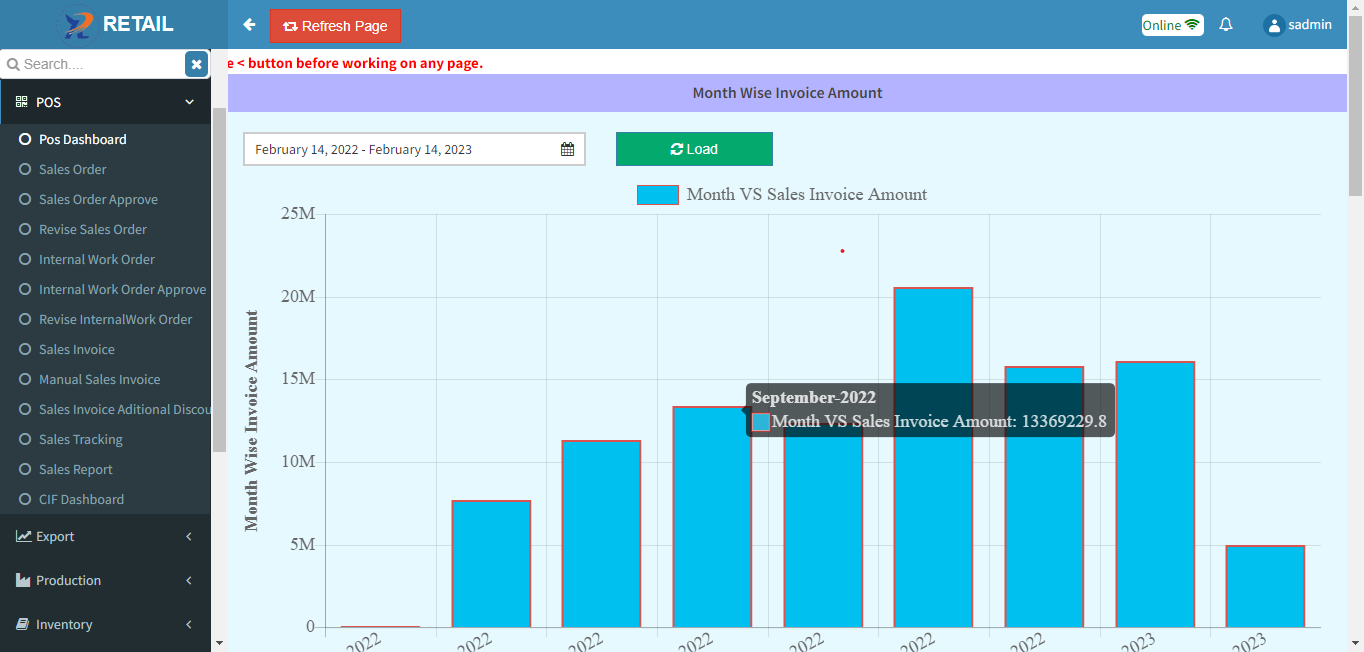
Task: Select Pos Dashboard radio-style menu item
Action: [x=82, y=140]
